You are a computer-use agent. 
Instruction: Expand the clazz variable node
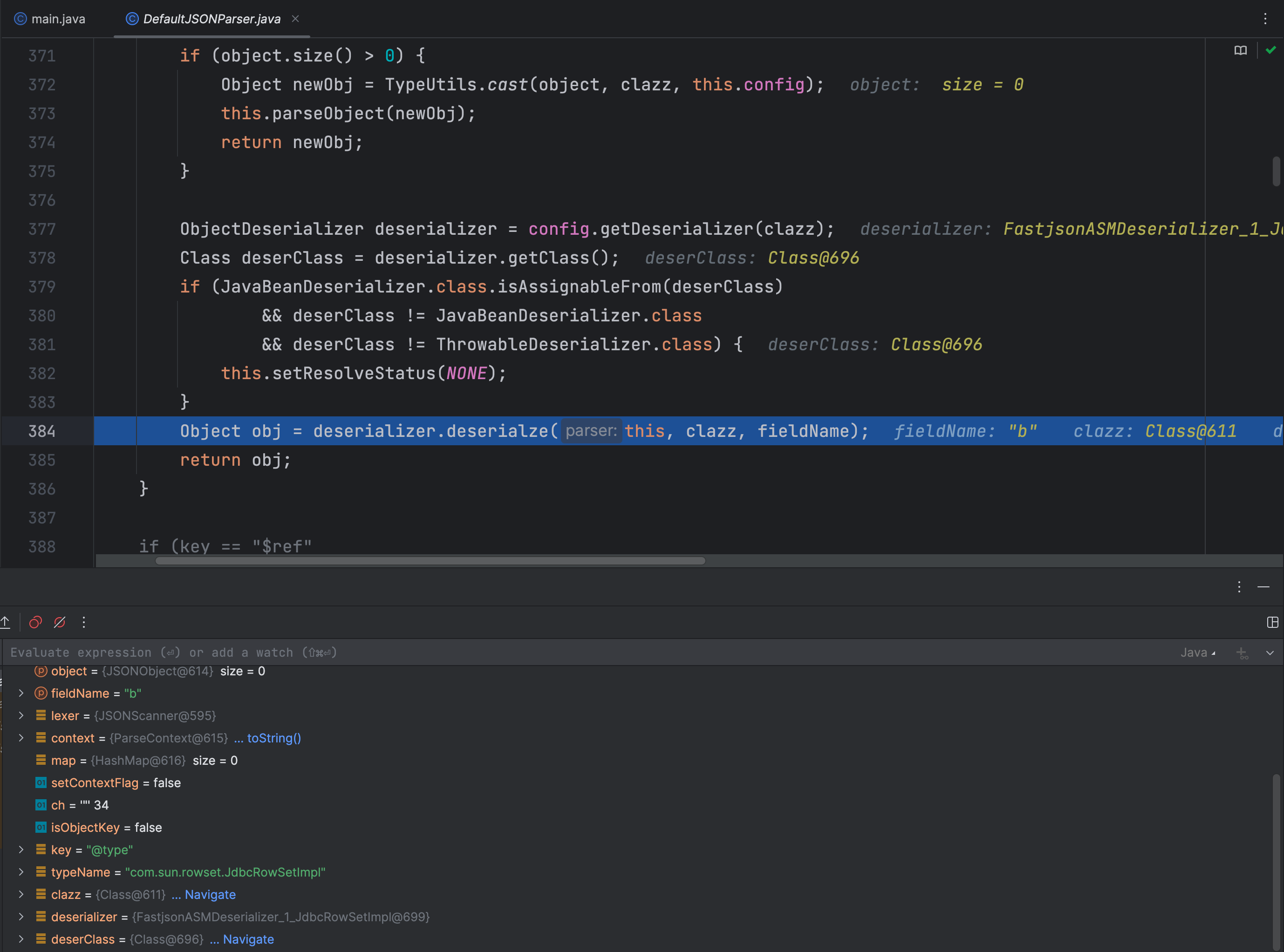click(21, 894)
